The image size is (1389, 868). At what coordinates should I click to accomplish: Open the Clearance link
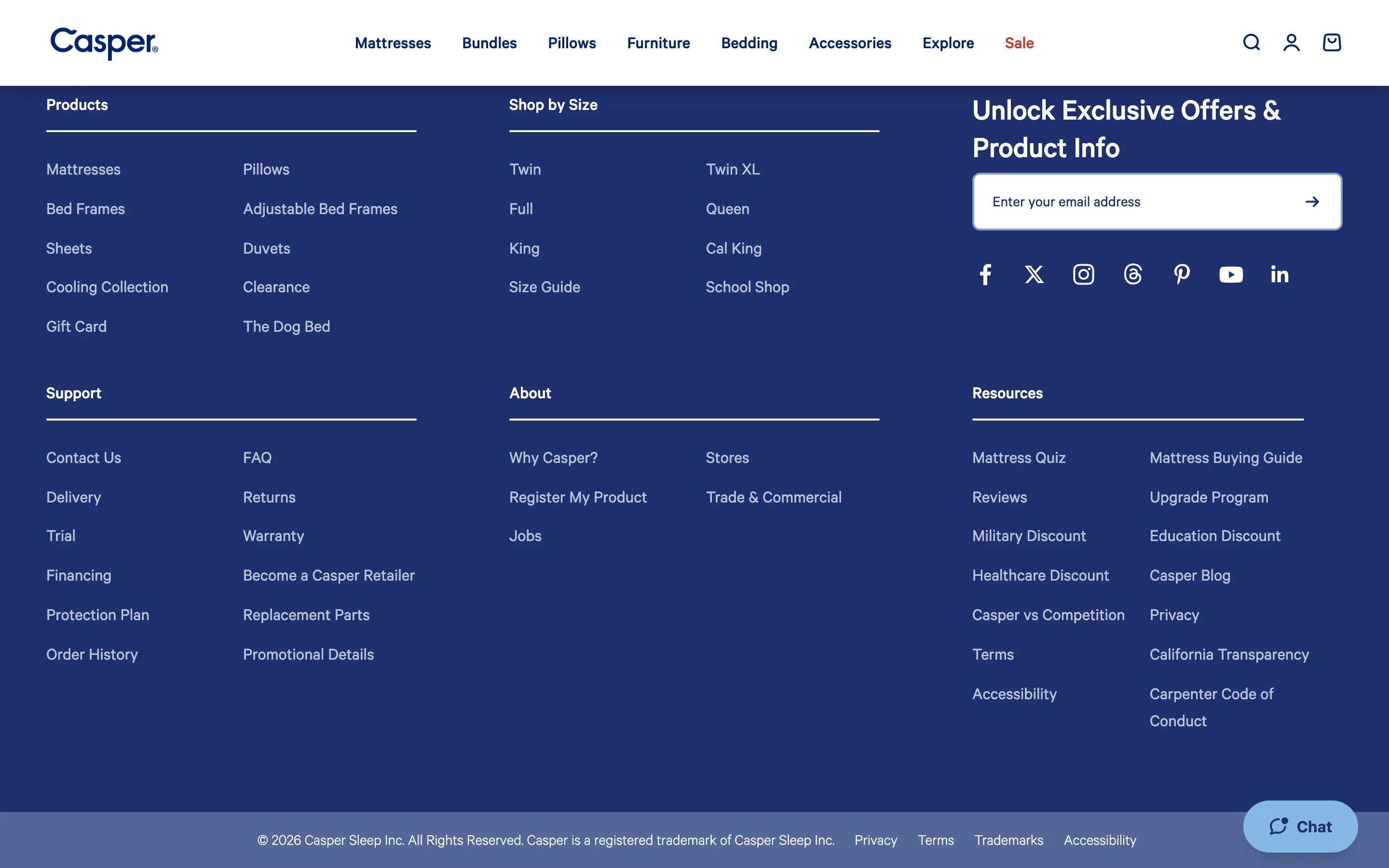[276, 287]
